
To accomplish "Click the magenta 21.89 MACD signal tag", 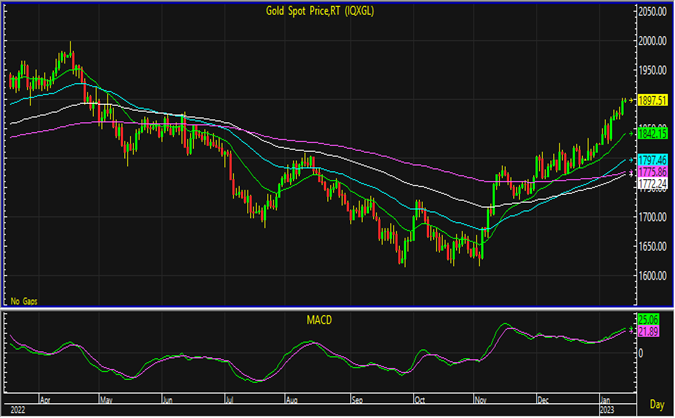I will (651, 332).
